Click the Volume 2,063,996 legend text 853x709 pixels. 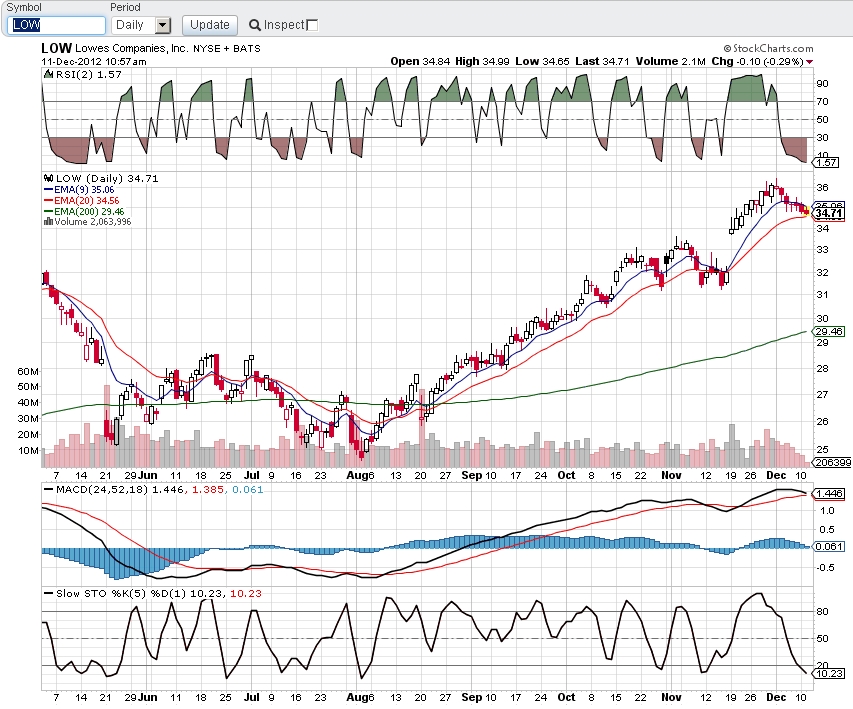92,221
